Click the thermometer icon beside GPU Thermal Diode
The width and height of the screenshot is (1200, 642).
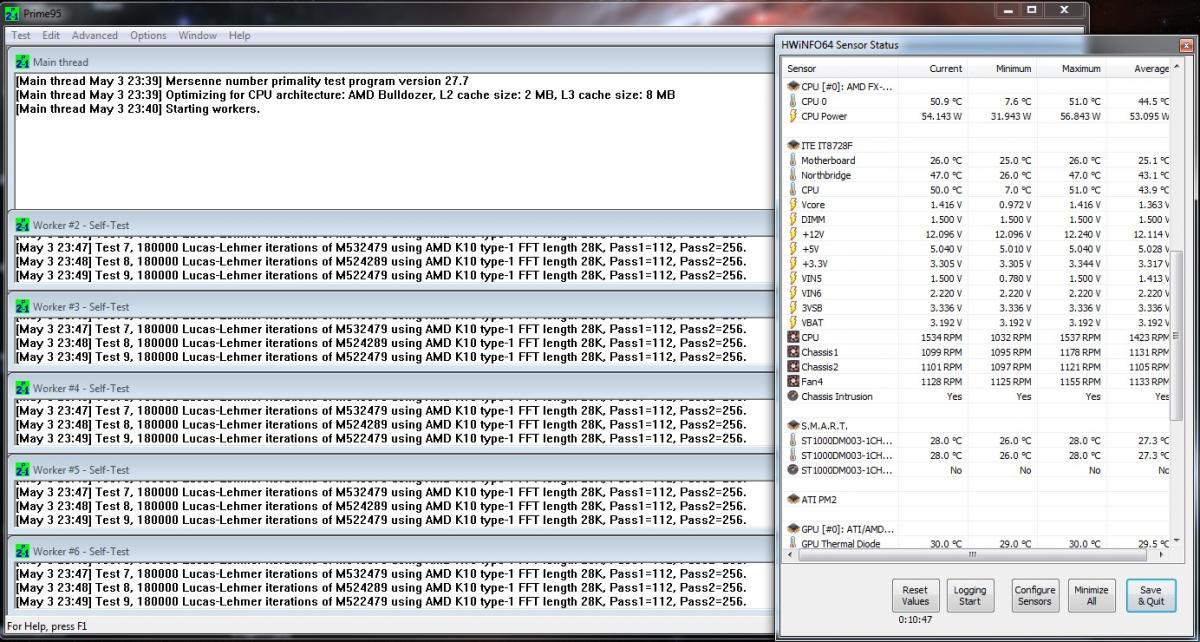point(793,543)
